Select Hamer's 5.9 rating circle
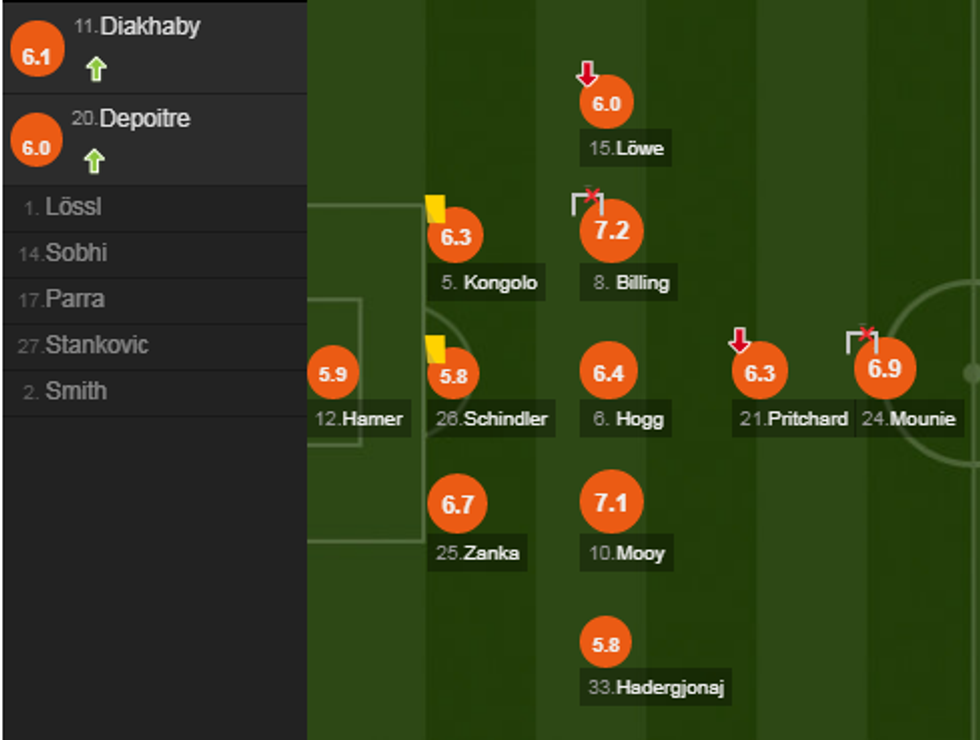Image resolution: width=980 pixels, height=740 pixels. (333, 374)
